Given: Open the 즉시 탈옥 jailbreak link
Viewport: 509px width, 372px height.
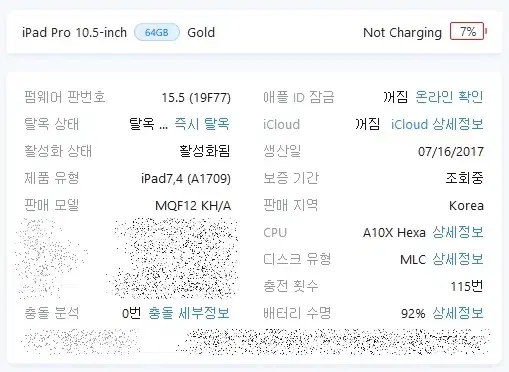Looking at the screenshot, I should pyautogui.click(x=202, y=124).
